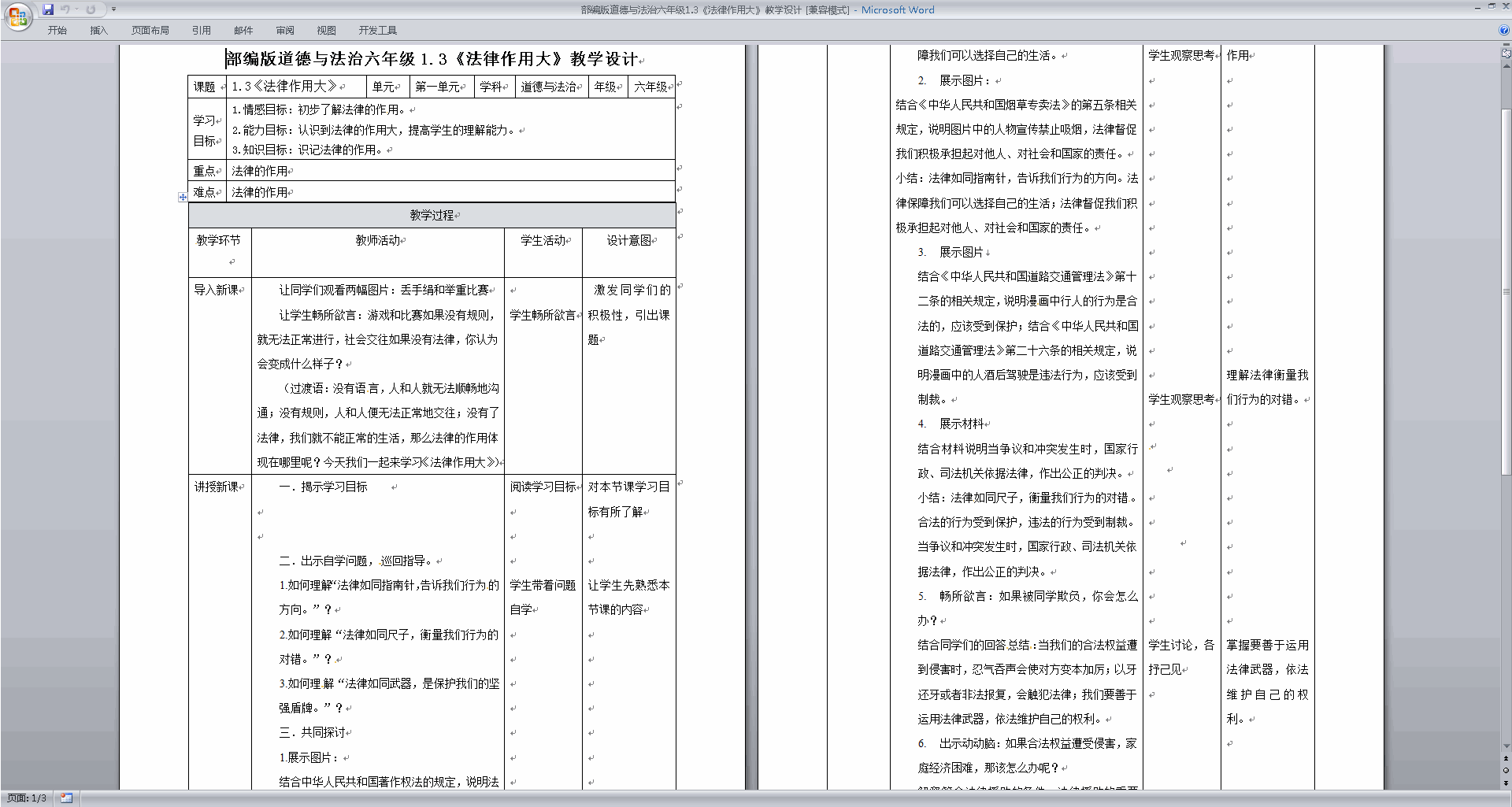Click vertical scrollbar up arrow
The image size is (1512, 807).
coord(1506,68)
